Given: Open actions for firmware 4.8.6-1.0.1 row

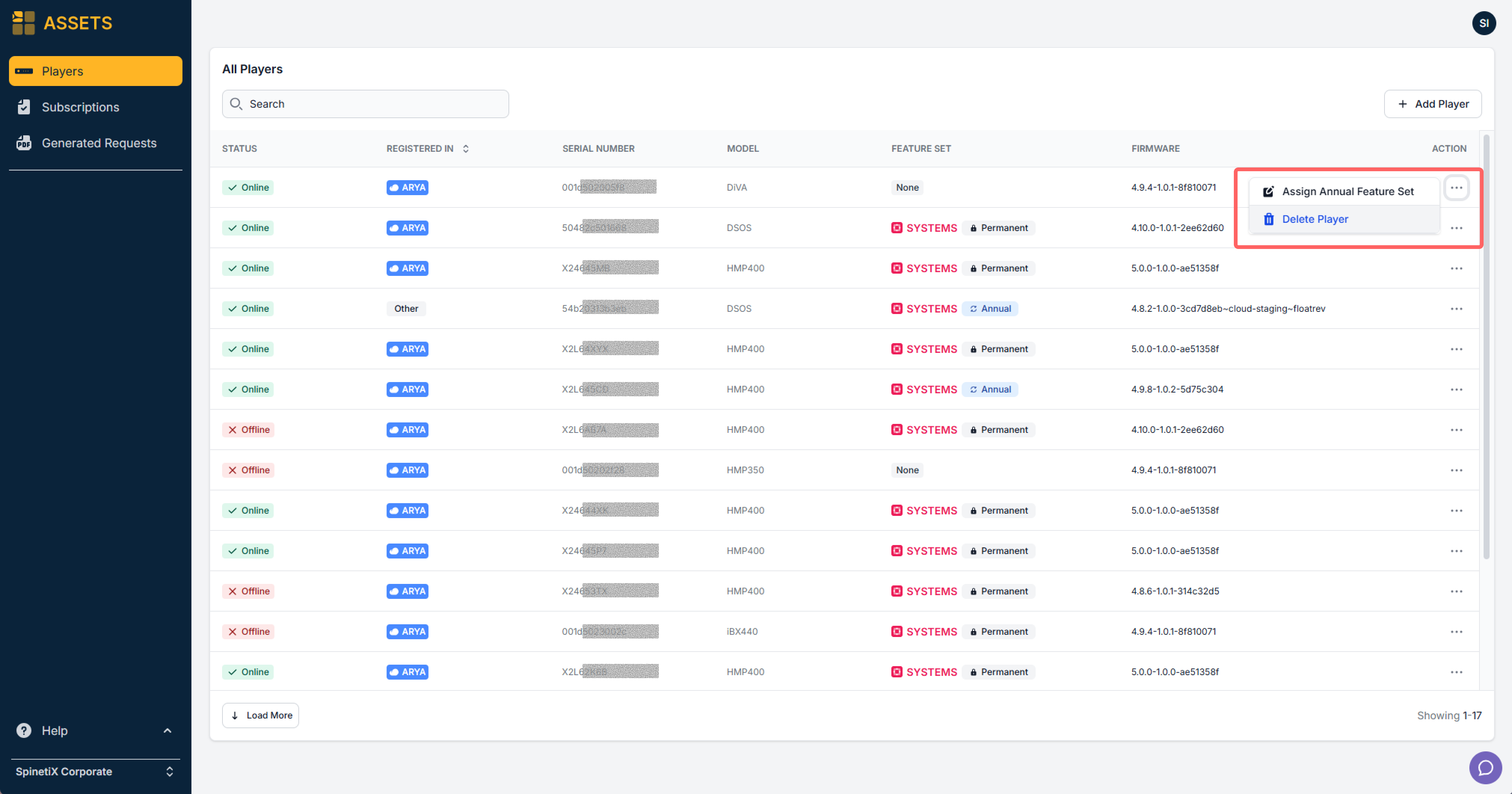Looking at the screenshot, I should click(x=1456, y=591).
